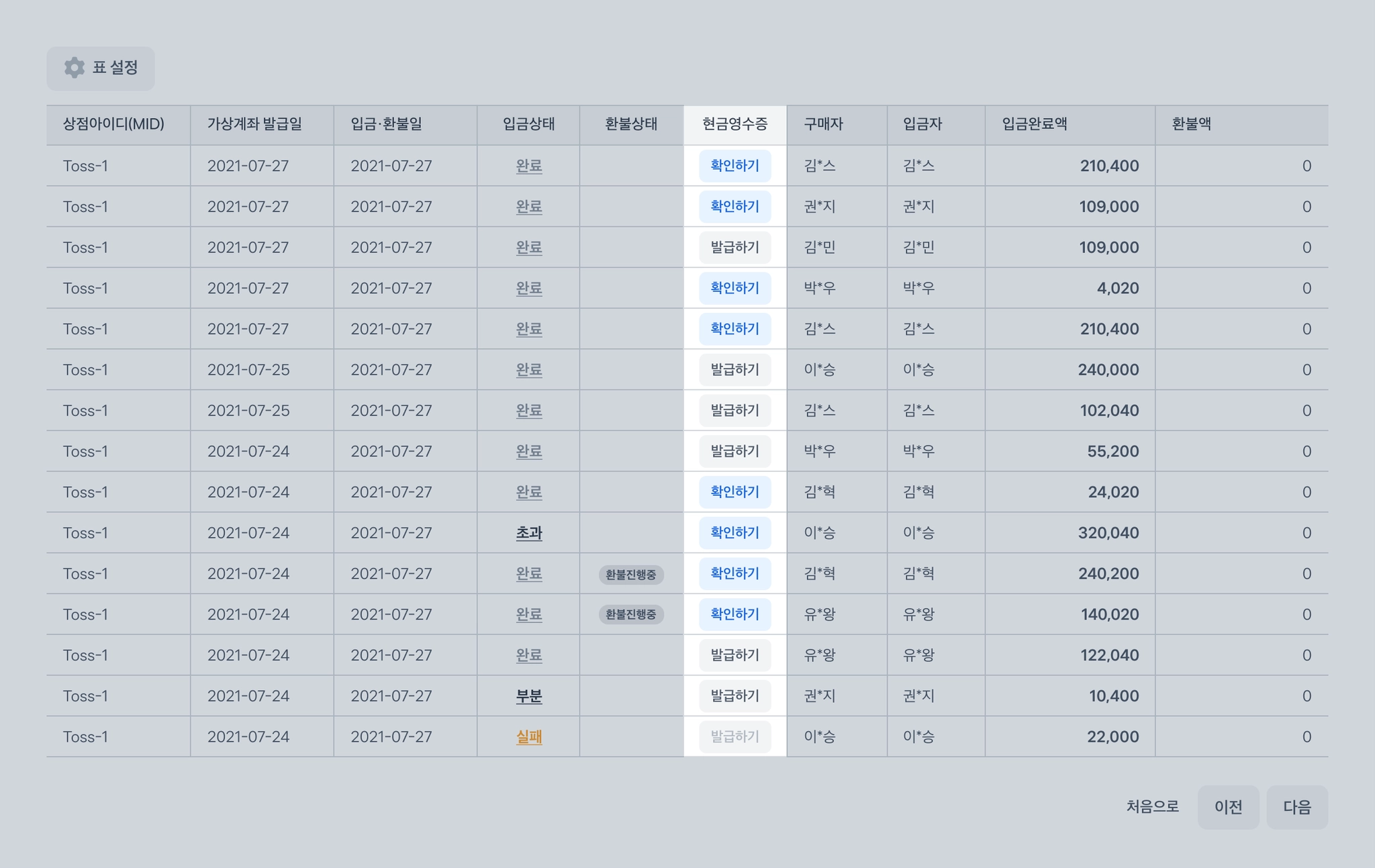Click disabled 발급하기 in the 22,000 row
The height and width of the screenshot is (868, 1375).
click(734, 737)
